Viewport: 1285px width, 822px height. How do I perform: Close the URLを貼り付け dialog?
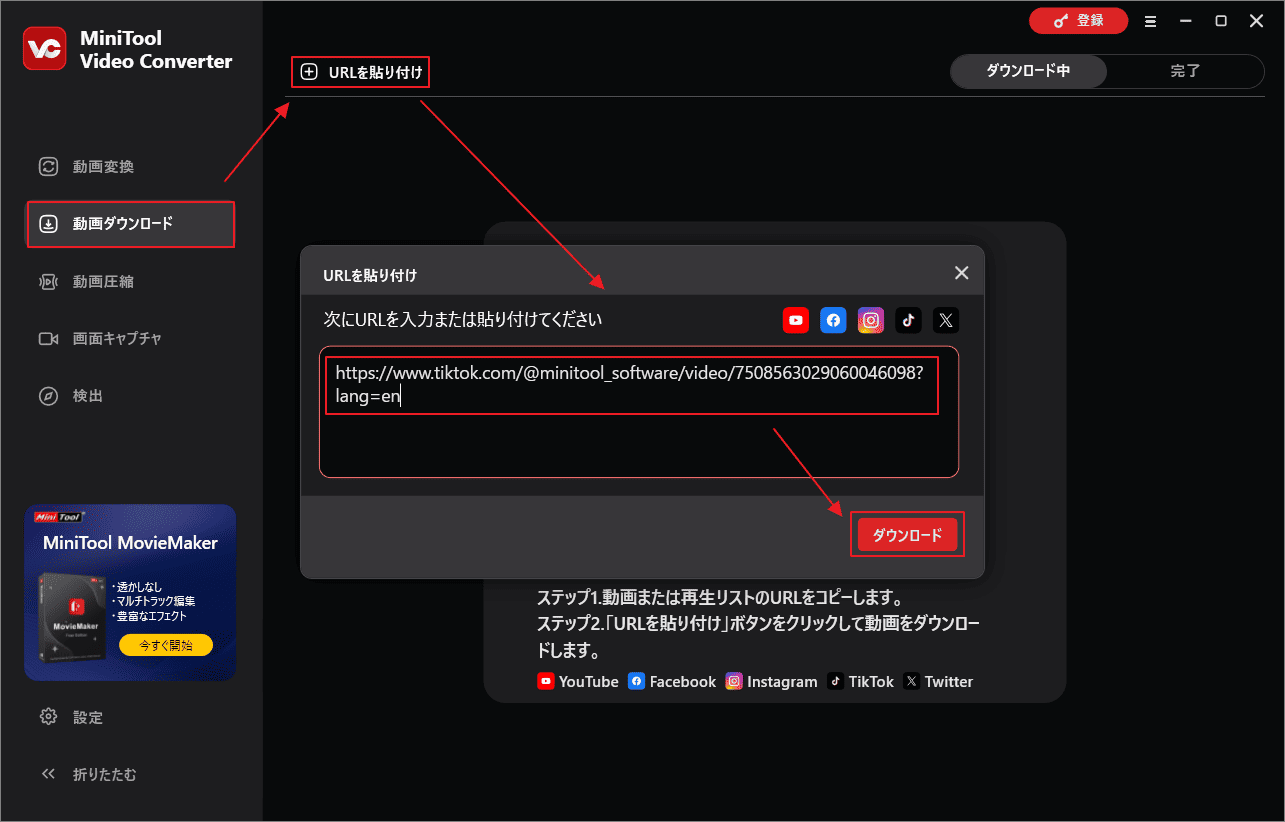[961, 273]
